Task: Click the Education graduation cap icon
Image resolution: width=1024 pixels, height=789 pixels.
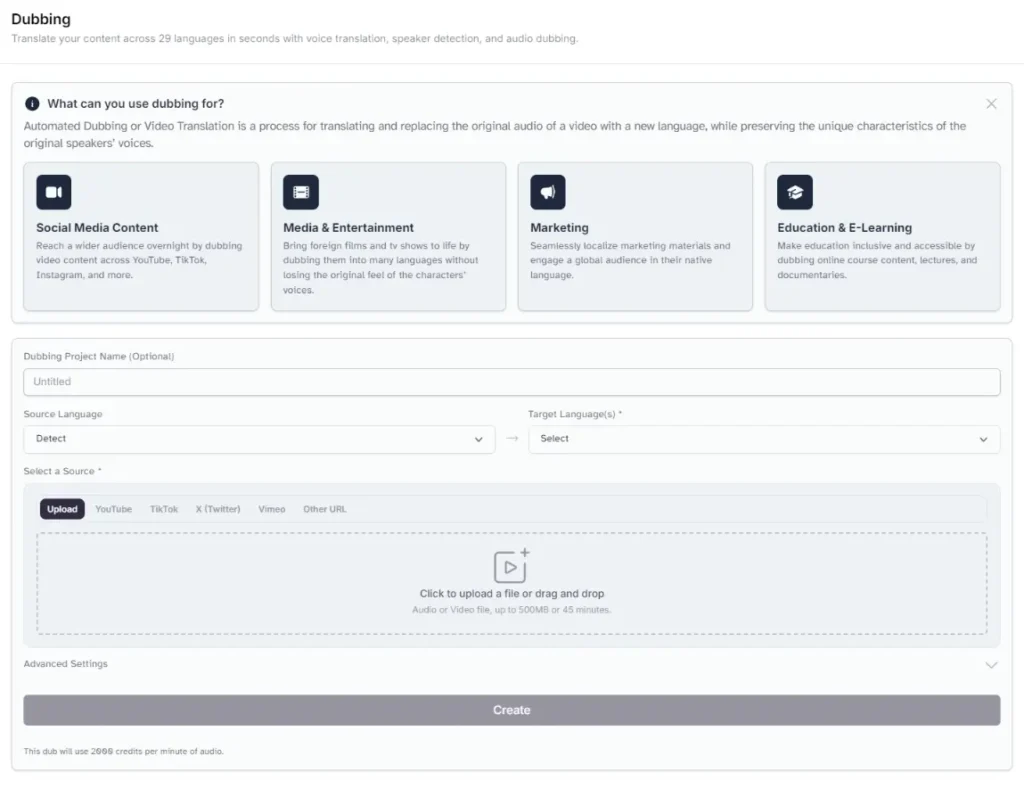Action: pos(795,192)
